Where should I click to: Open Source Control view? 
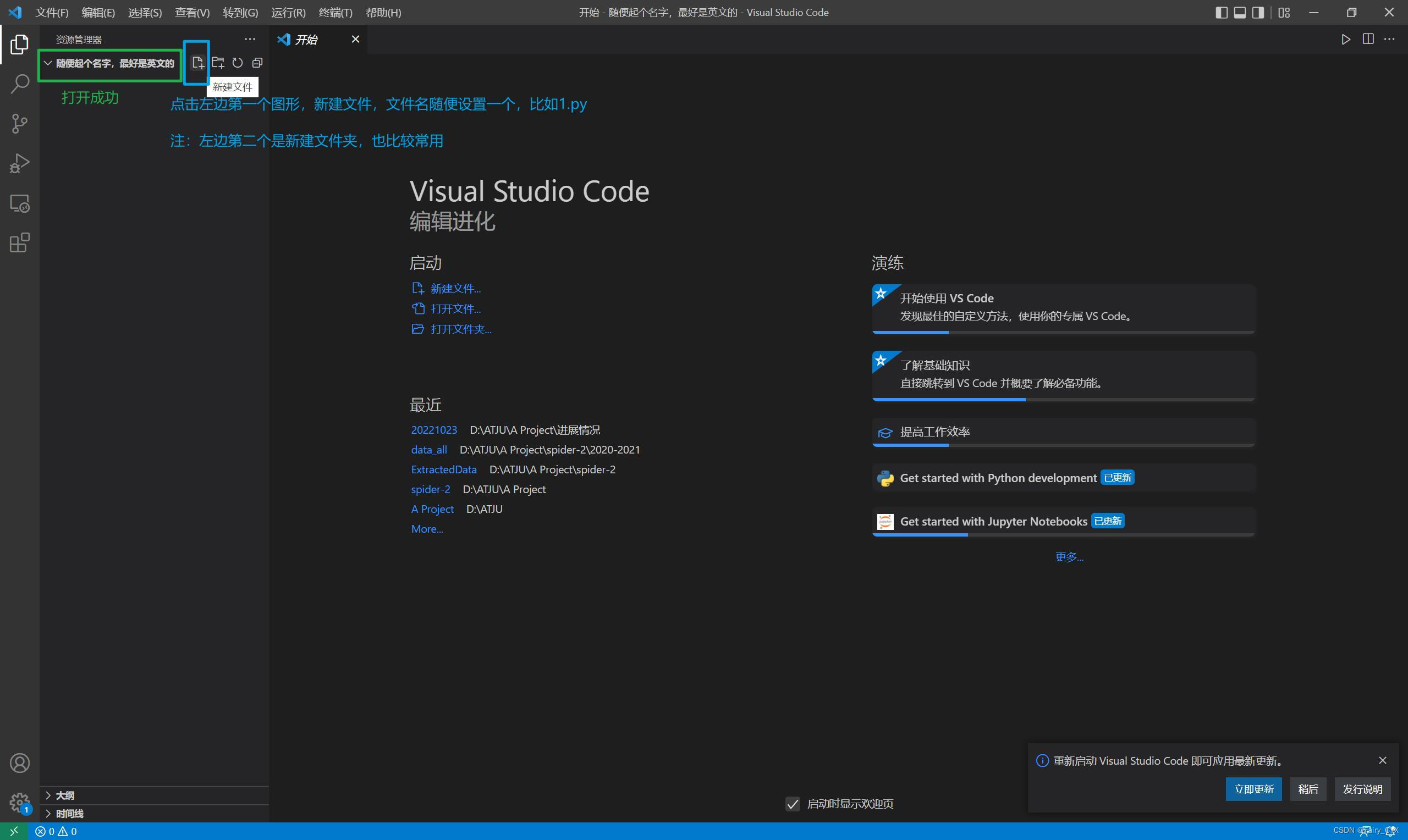[20, 123]
